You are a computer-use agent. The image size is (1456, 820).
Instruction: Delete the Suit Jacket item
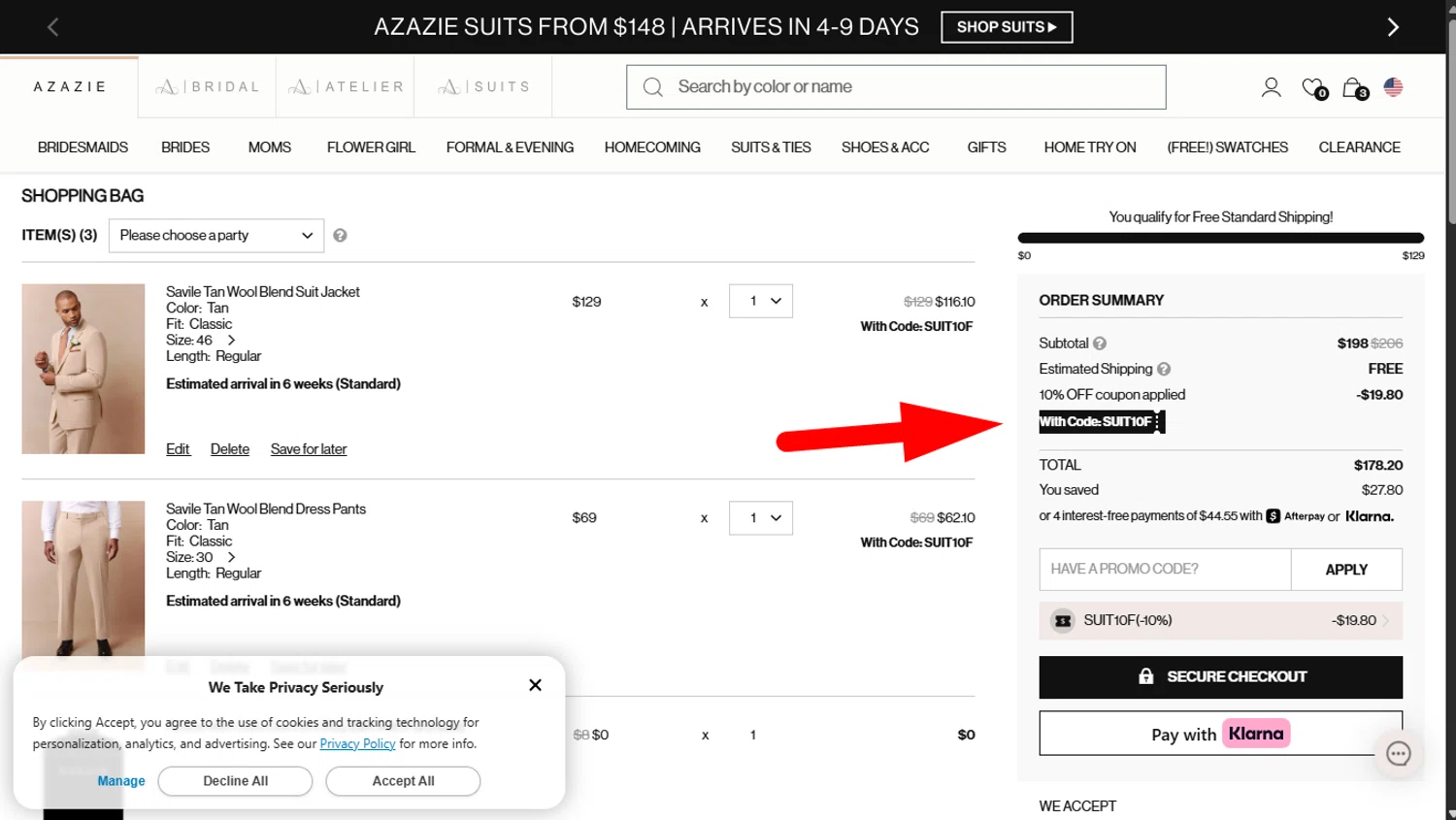pos(230,449)
